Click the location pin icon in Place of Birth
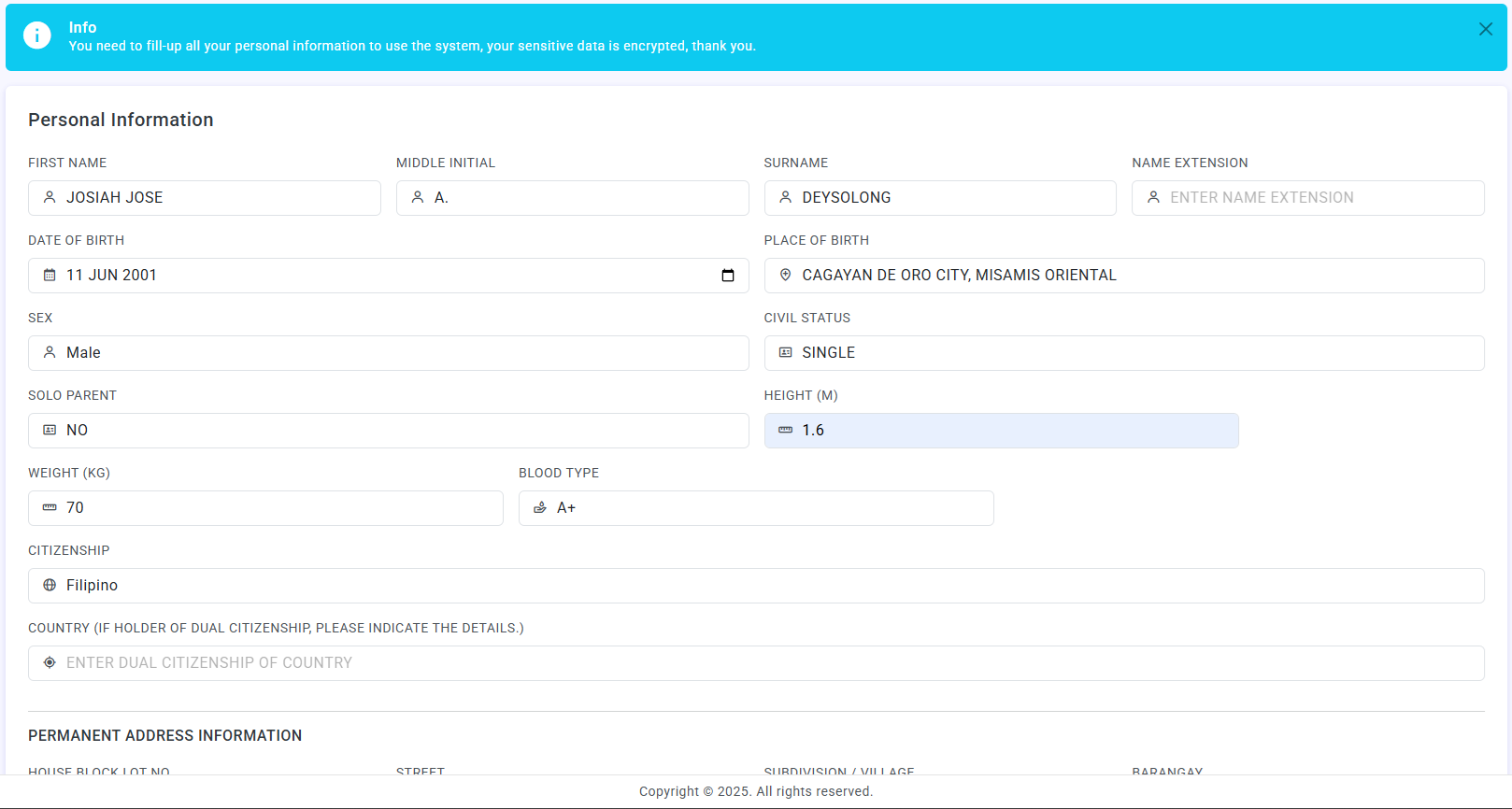 [785, 276]
